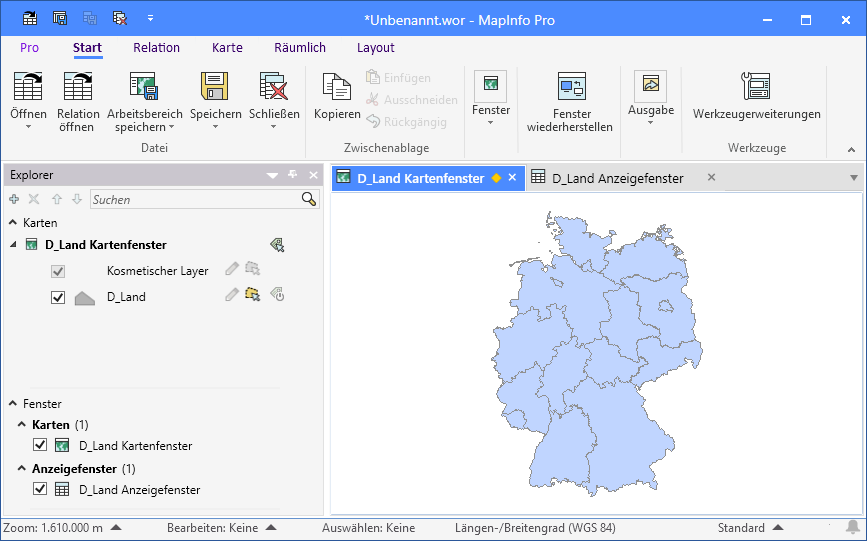
Task: Click first quick access toolbar table icon
Action: [x=30, y=19]
